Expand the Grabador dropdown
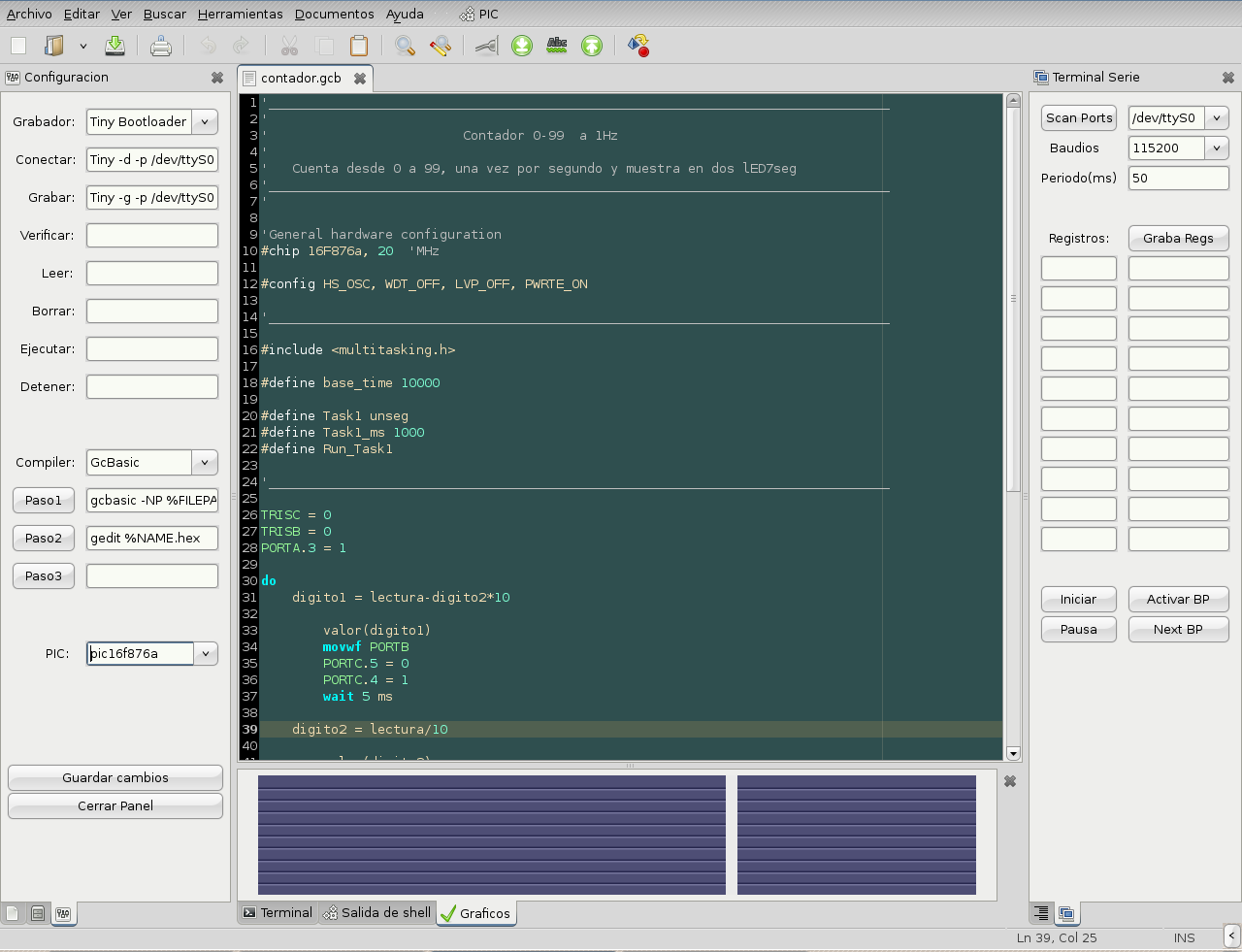 point(205,122)
